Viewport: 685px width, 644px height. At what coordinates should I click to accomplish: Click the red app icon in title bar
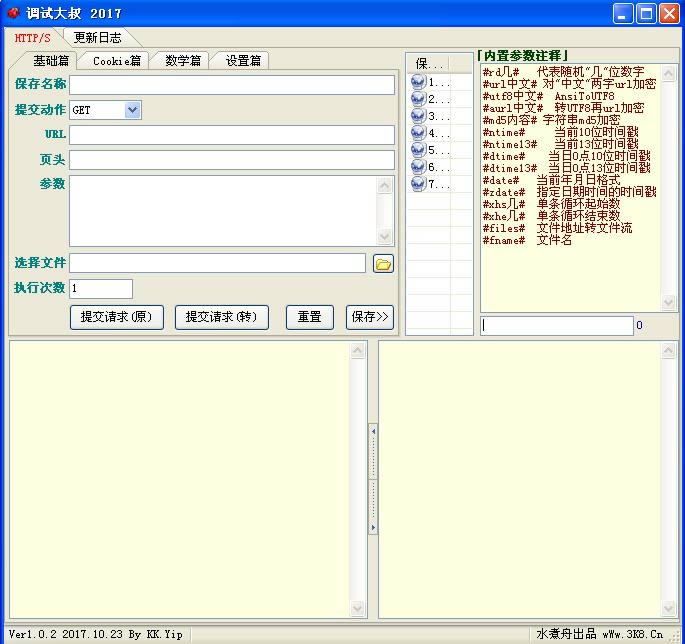[x=14, y=13]
